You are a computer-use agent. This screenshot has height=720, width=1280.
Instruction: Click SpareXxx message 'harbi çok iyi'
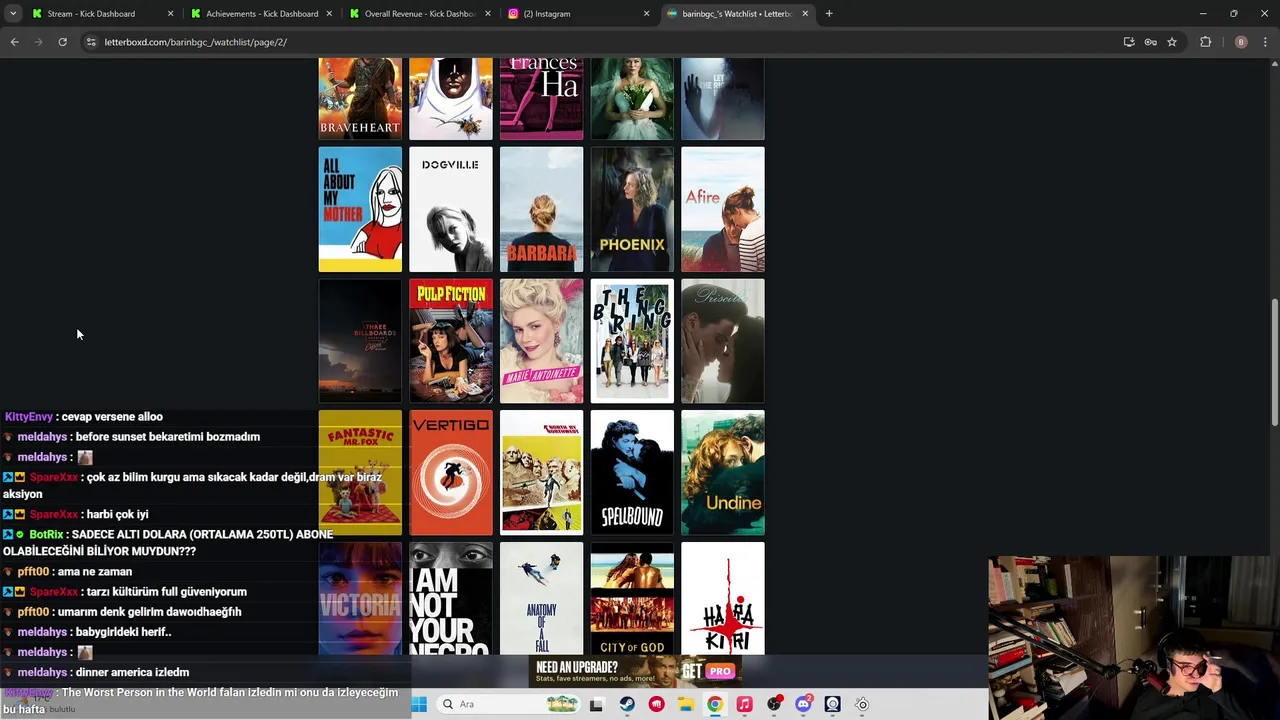117,514
